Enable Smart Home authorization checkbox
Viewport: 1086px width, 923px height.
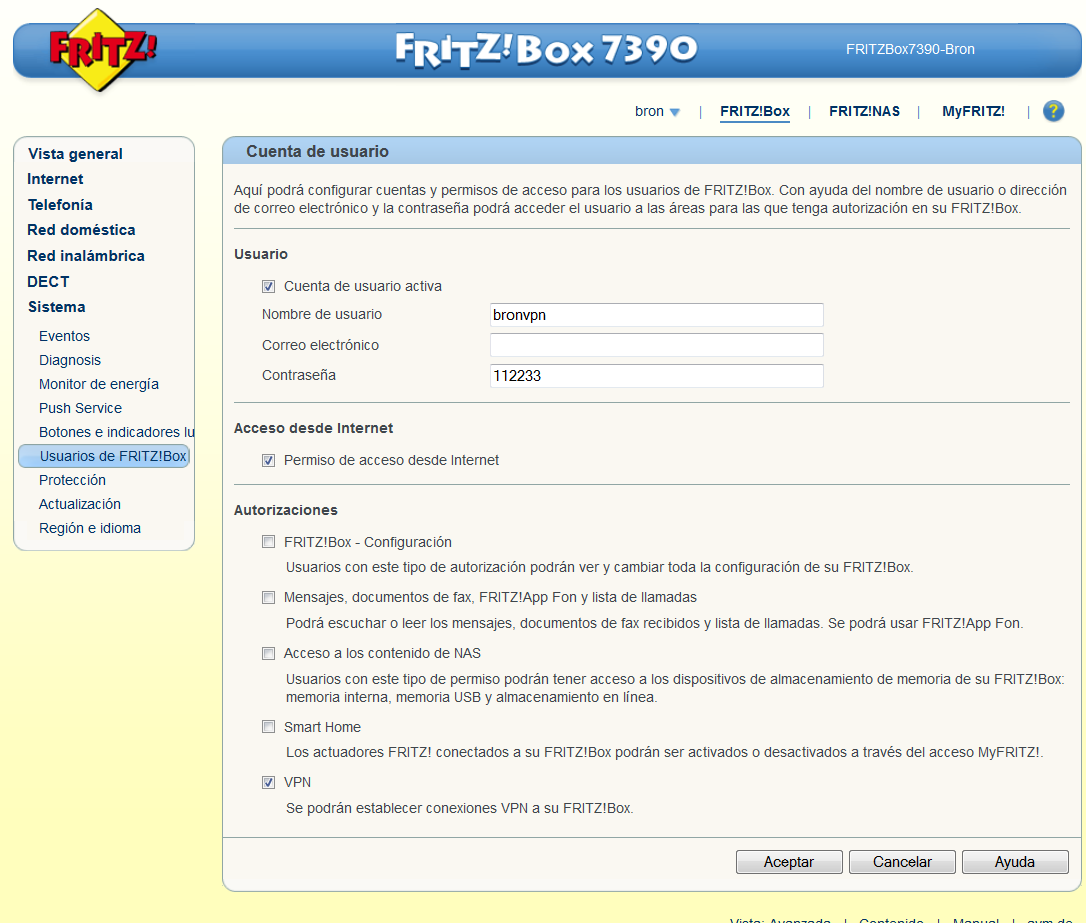click(269, 726)
